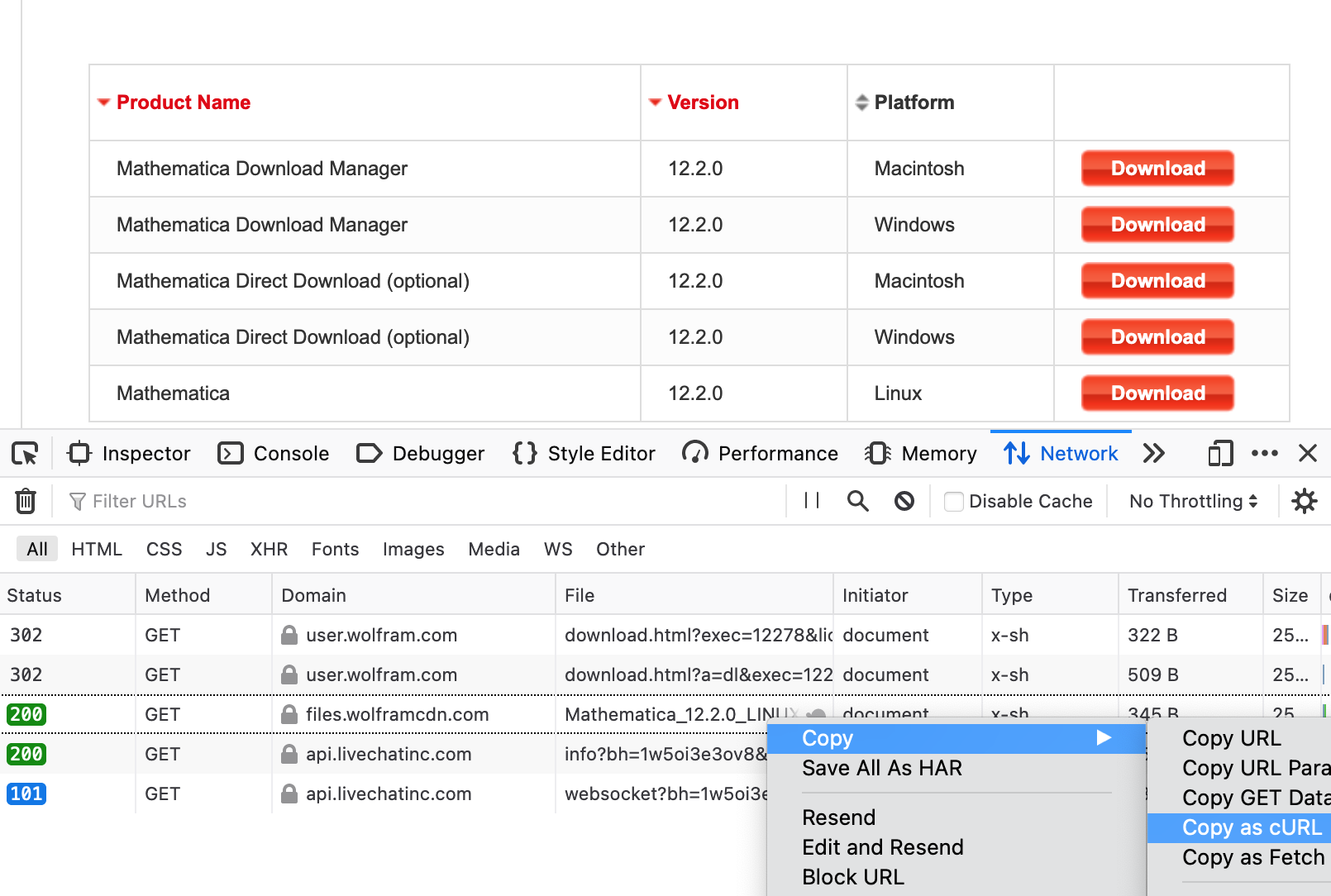Enable the Disable Cache checkbox
Image resolution: width=1331 pixels, height=896 pixels.
pos(954,502)
